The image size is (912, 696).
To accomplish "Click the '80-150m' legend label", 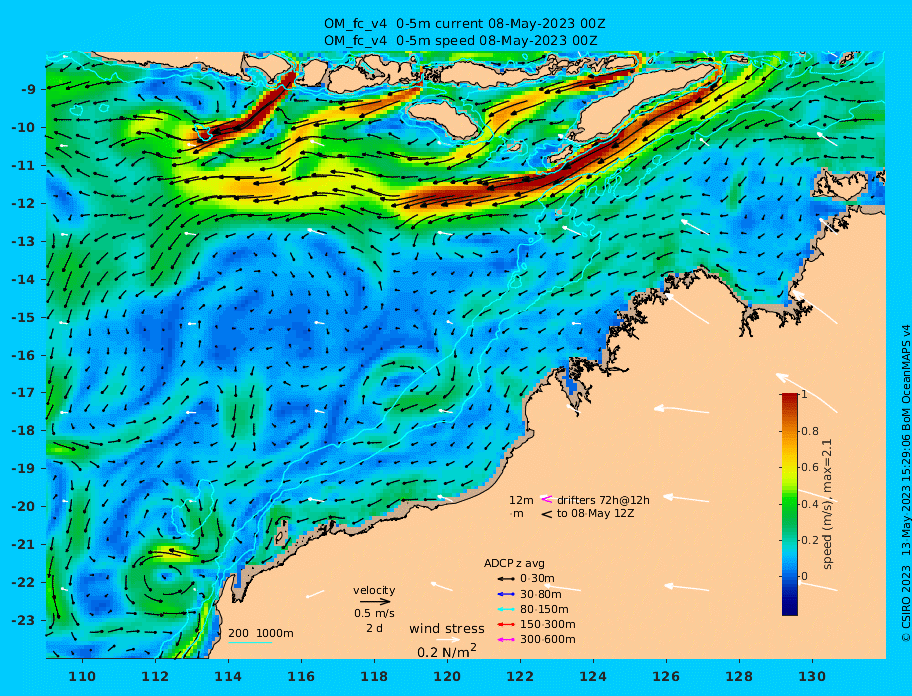I will coord(544,609).
